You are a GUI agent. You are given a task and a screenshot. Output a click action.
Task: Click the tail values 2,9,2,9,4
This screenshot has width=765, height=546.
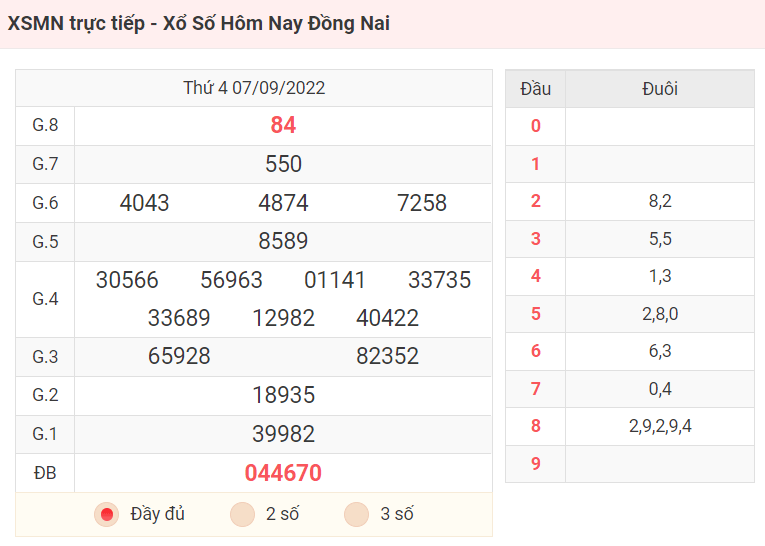click(x=660, y=426)
